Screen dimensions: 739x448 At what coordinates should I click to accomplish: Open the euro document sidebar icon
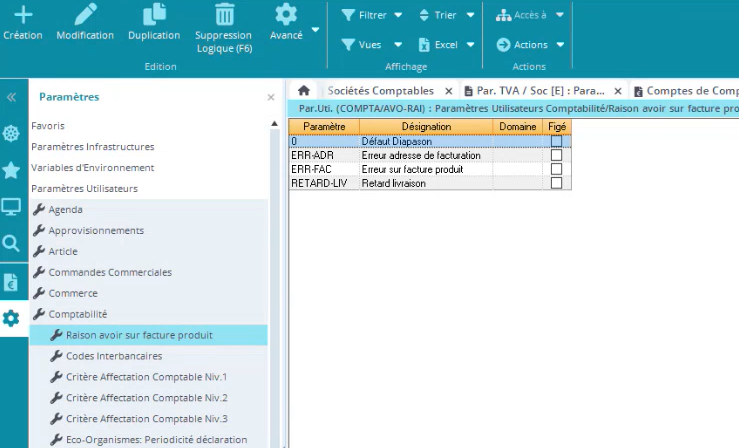point(11,282)
